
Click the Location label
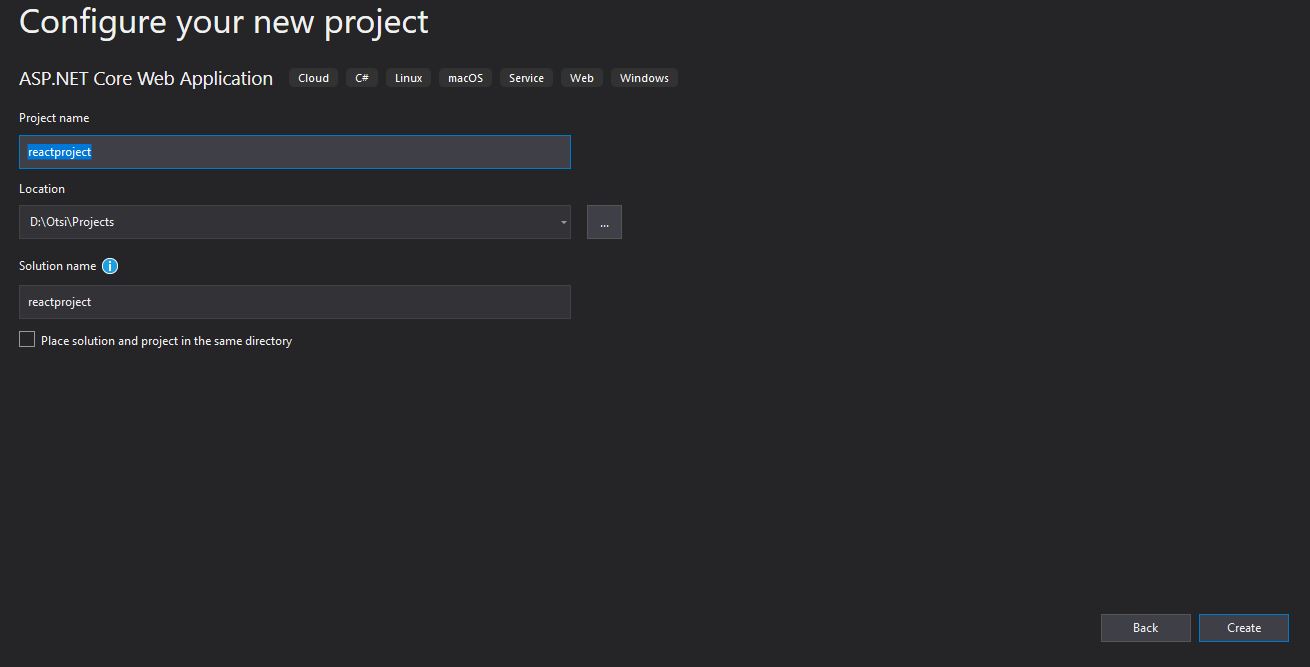point(42,189)
